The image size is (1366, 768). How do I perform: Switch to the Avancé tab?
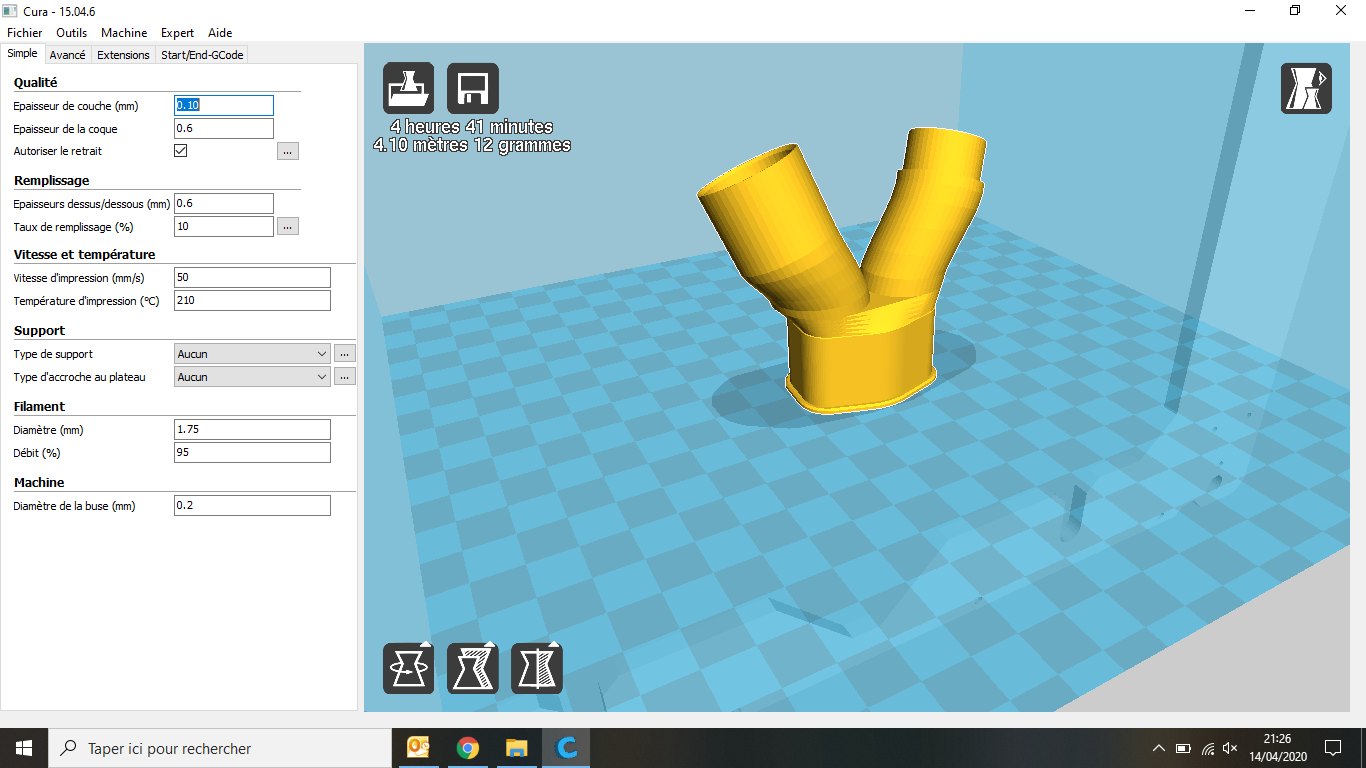click(68, 55)
